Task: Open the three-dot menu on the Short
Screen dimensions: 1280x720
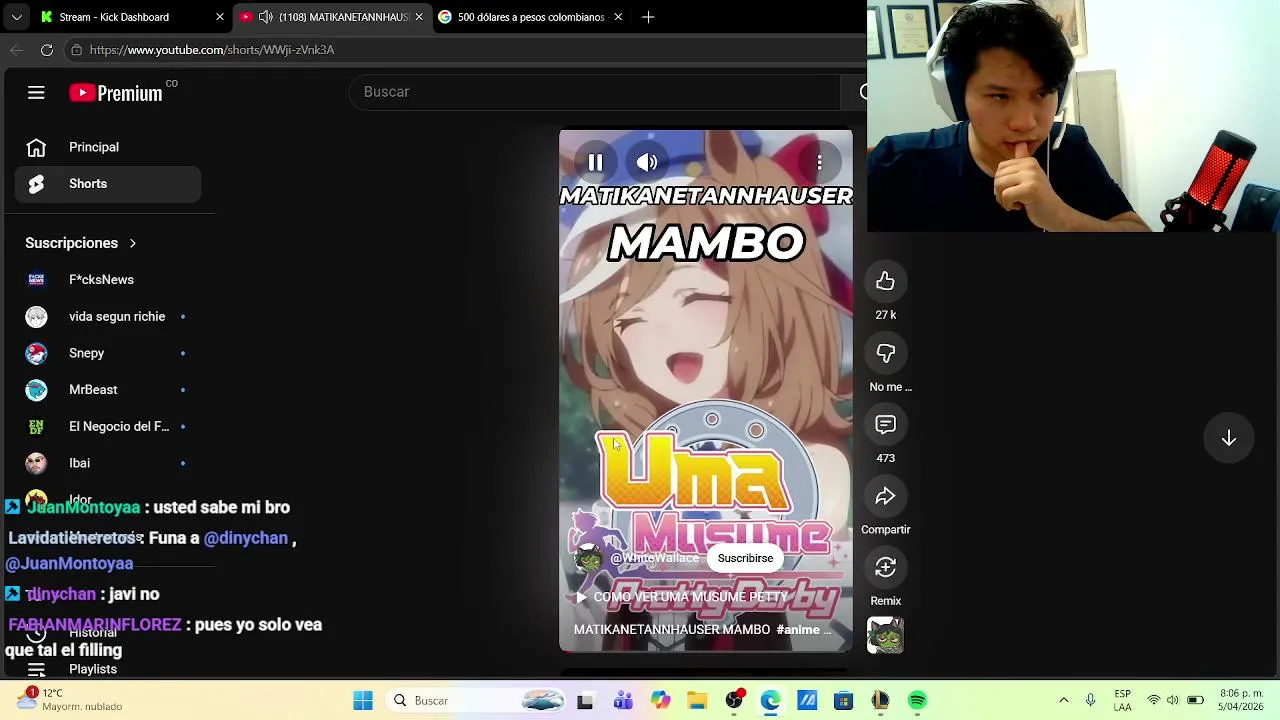Action: 819,162
